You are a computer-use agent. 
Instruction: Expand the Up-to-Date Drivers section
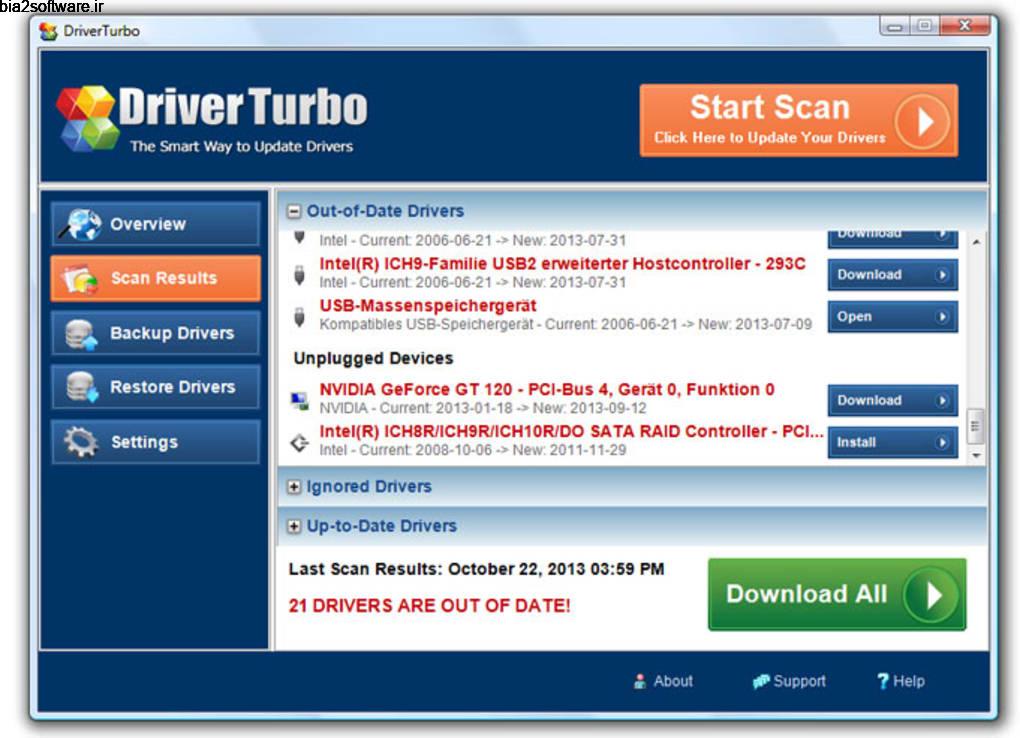(293, 525)
